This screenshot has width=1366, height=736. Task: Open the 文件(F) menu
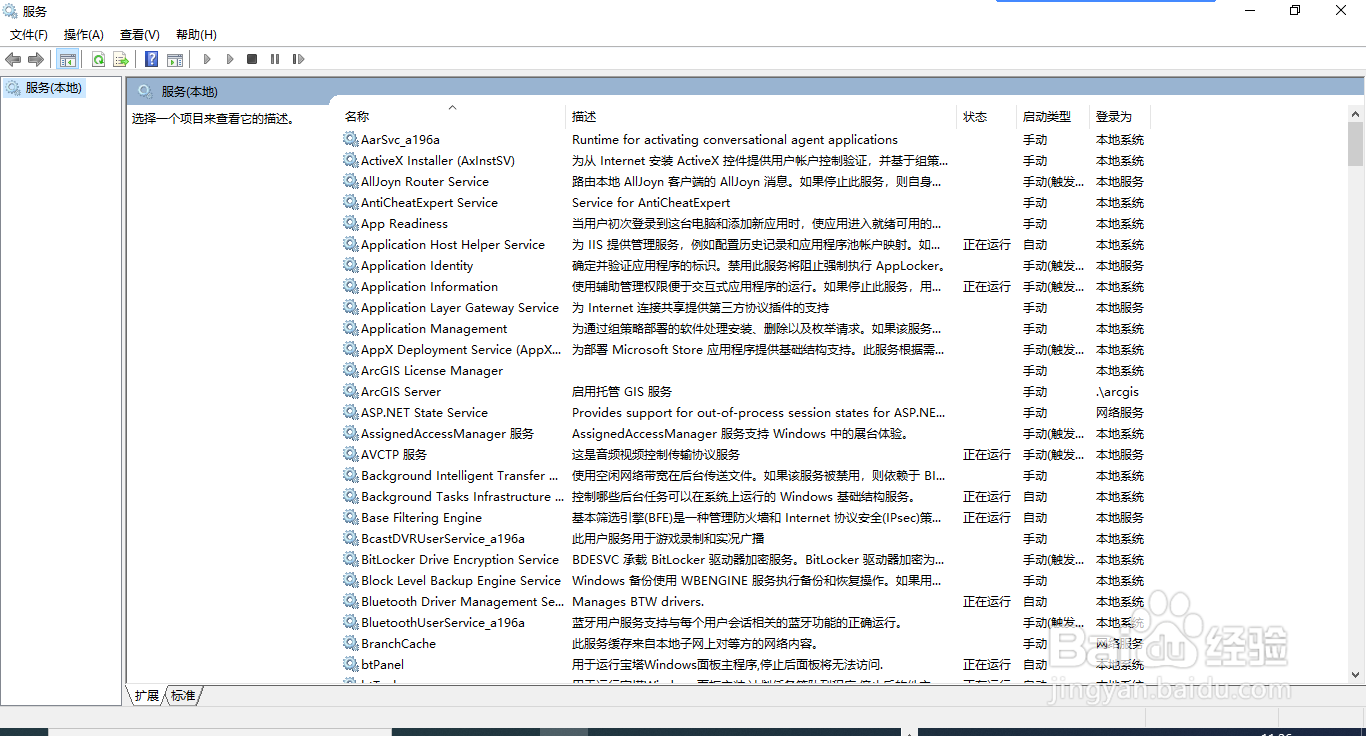pyautogui.click(x=29, y=35)
